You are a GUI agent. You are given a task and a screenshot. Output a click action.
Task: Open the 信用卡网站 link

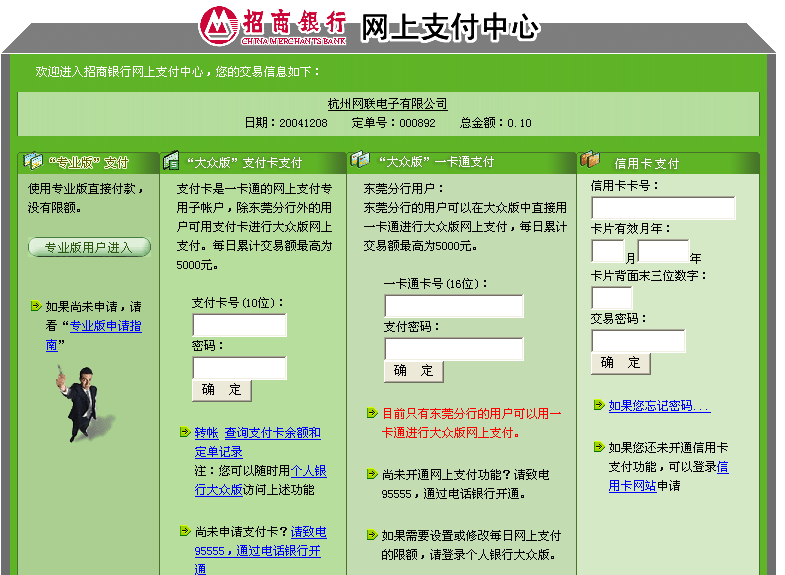pos(668,476)
